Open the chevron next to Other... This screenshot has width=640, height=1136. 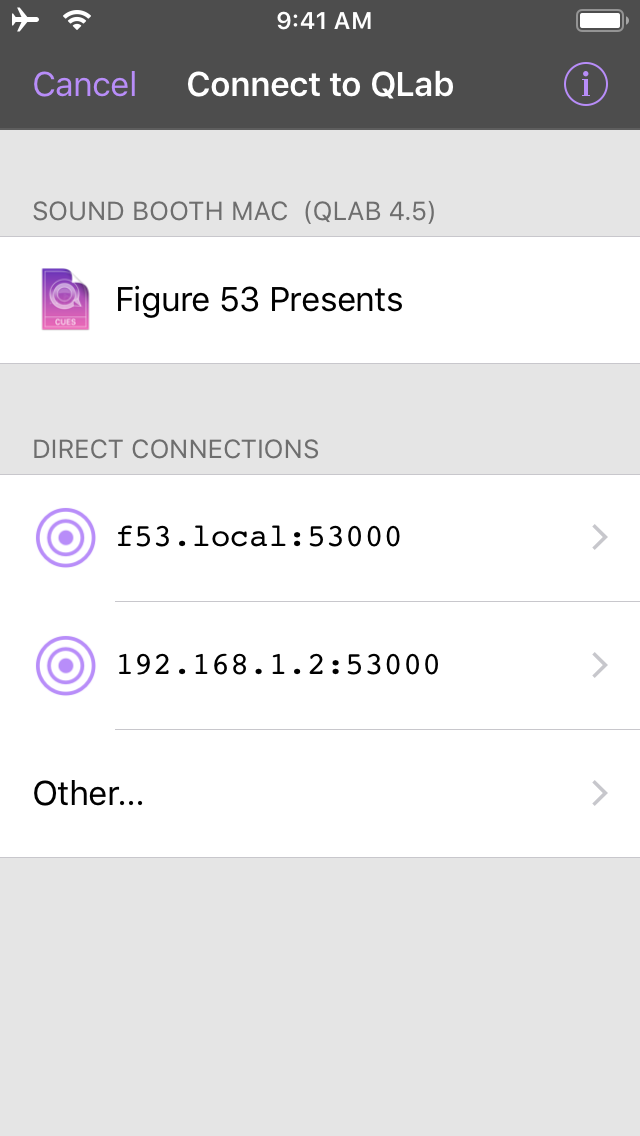(x=599, y=793)
